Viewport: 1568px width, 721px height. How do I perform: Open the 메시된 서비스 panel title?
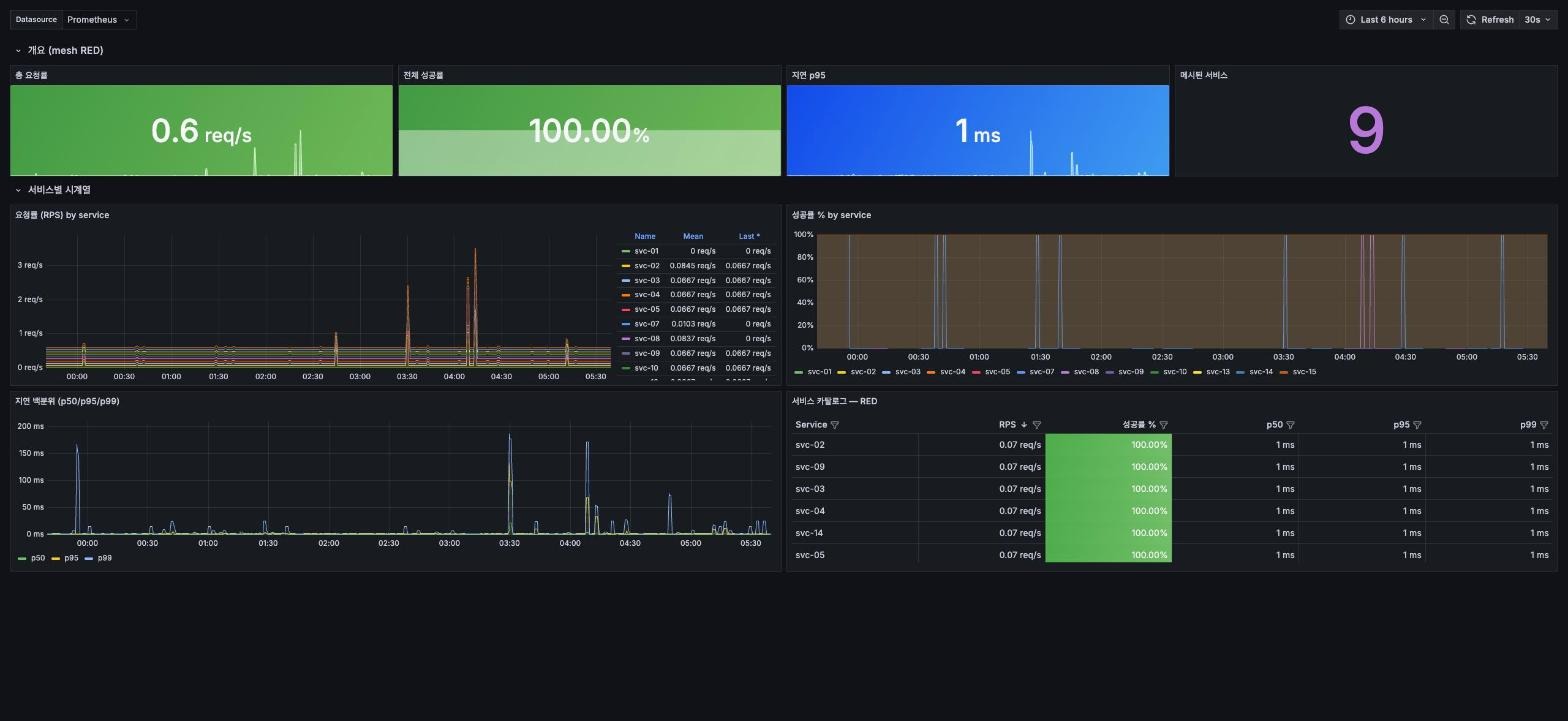coord(1204,75)
